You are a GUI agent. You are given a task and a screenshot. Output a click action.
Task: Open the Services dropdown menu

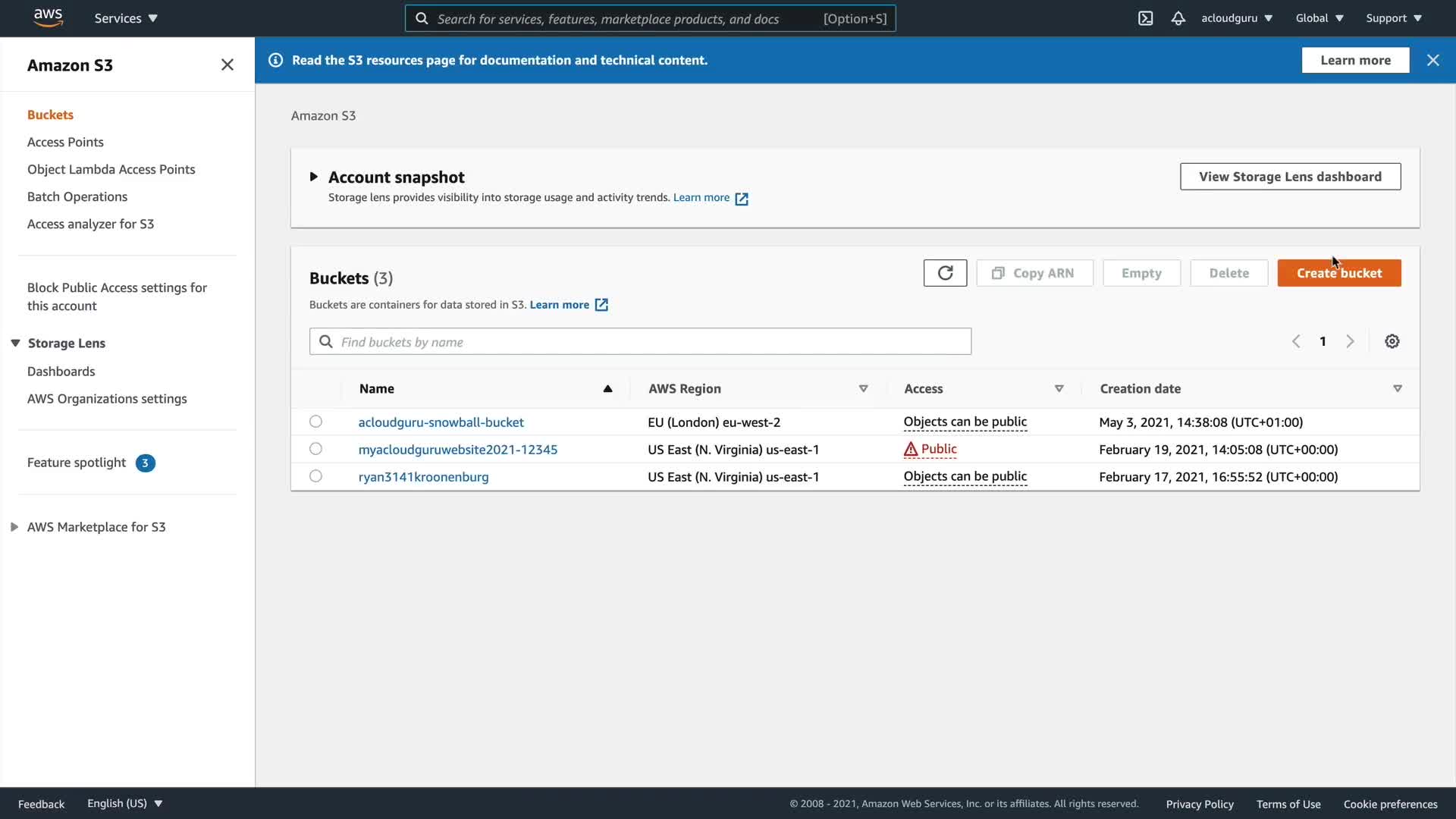click(x=126, y=18)
